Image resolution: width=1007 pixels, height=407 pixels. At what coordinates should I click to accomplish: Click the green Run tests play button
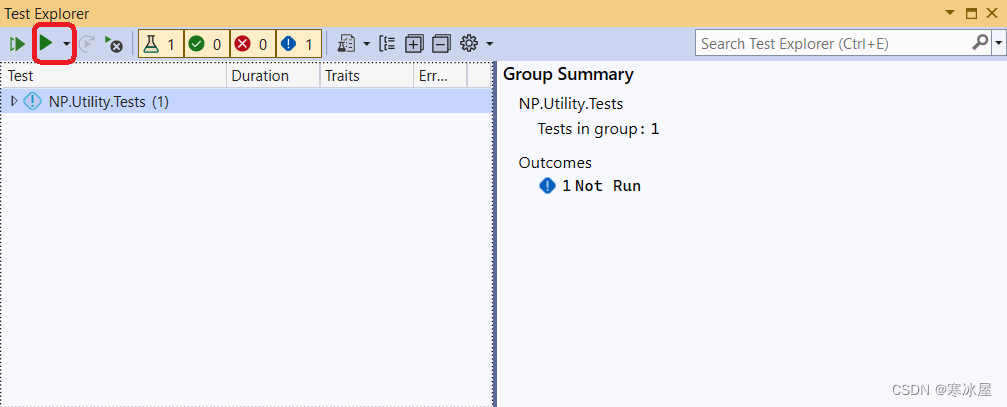pos(46,44)
